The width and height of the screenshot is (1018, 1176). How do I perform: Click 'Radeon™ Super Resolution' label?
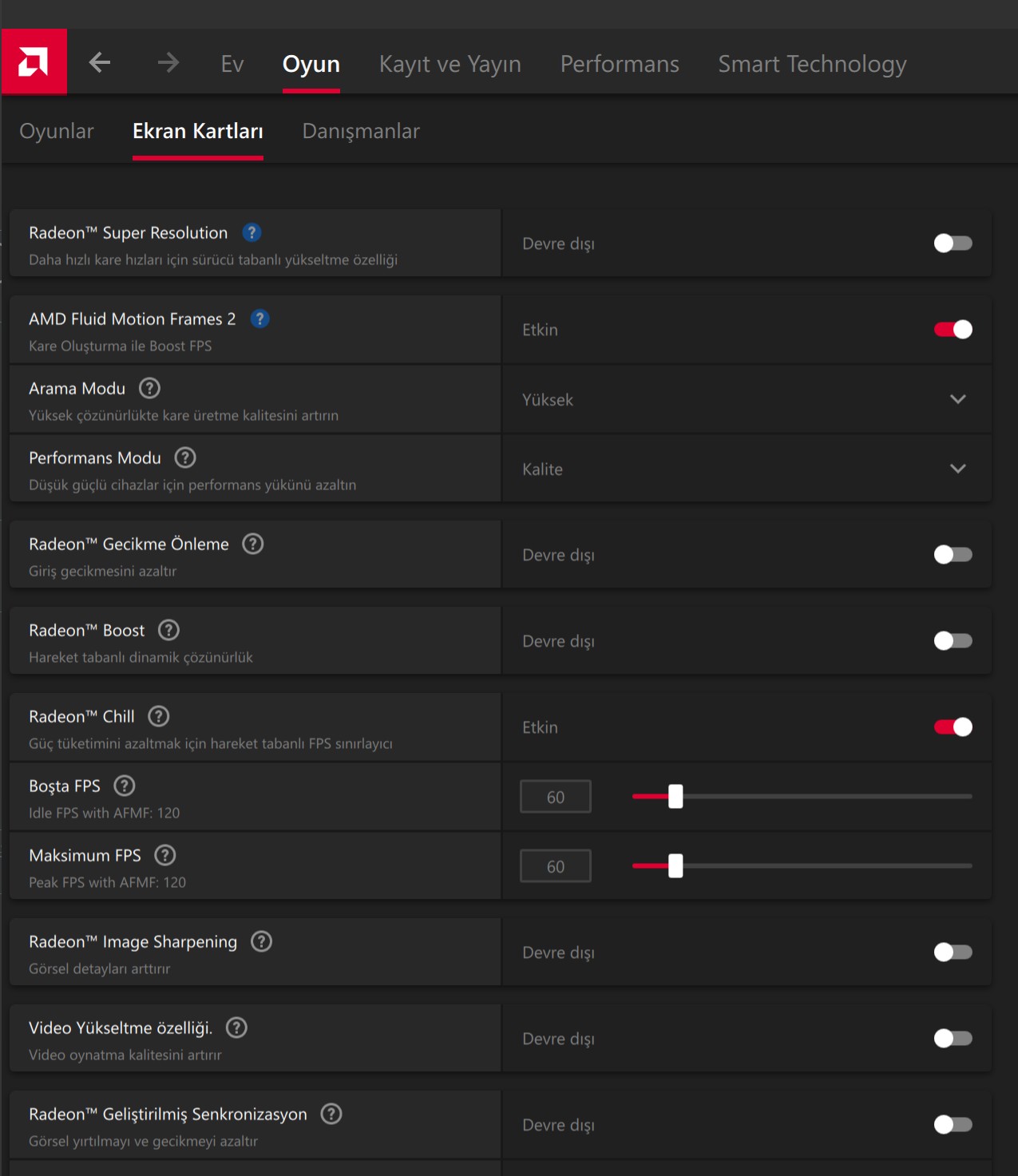[128, 232]
